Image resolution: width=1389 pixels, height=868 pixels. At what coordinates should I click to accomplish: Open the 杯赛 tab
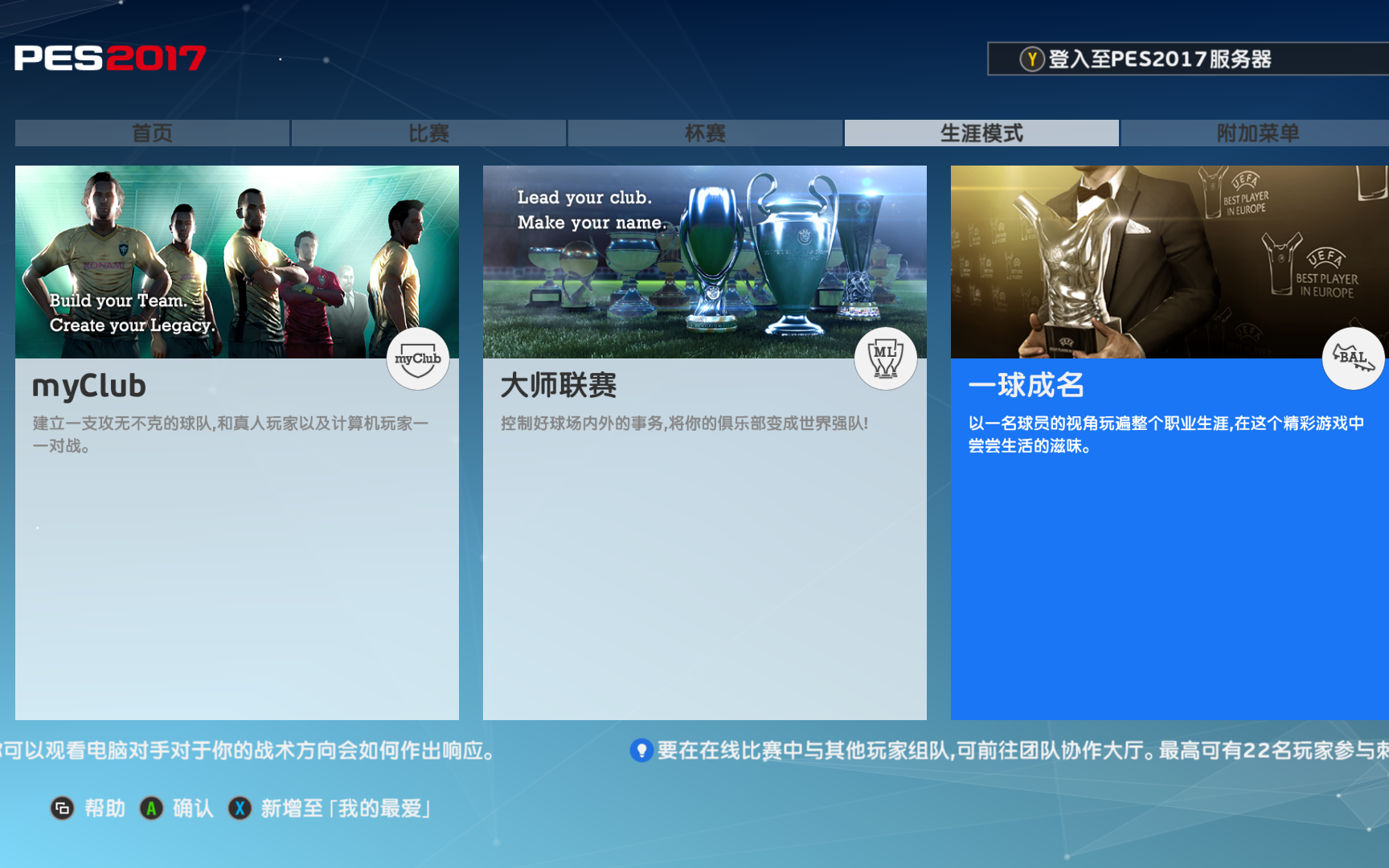[705, 133]
